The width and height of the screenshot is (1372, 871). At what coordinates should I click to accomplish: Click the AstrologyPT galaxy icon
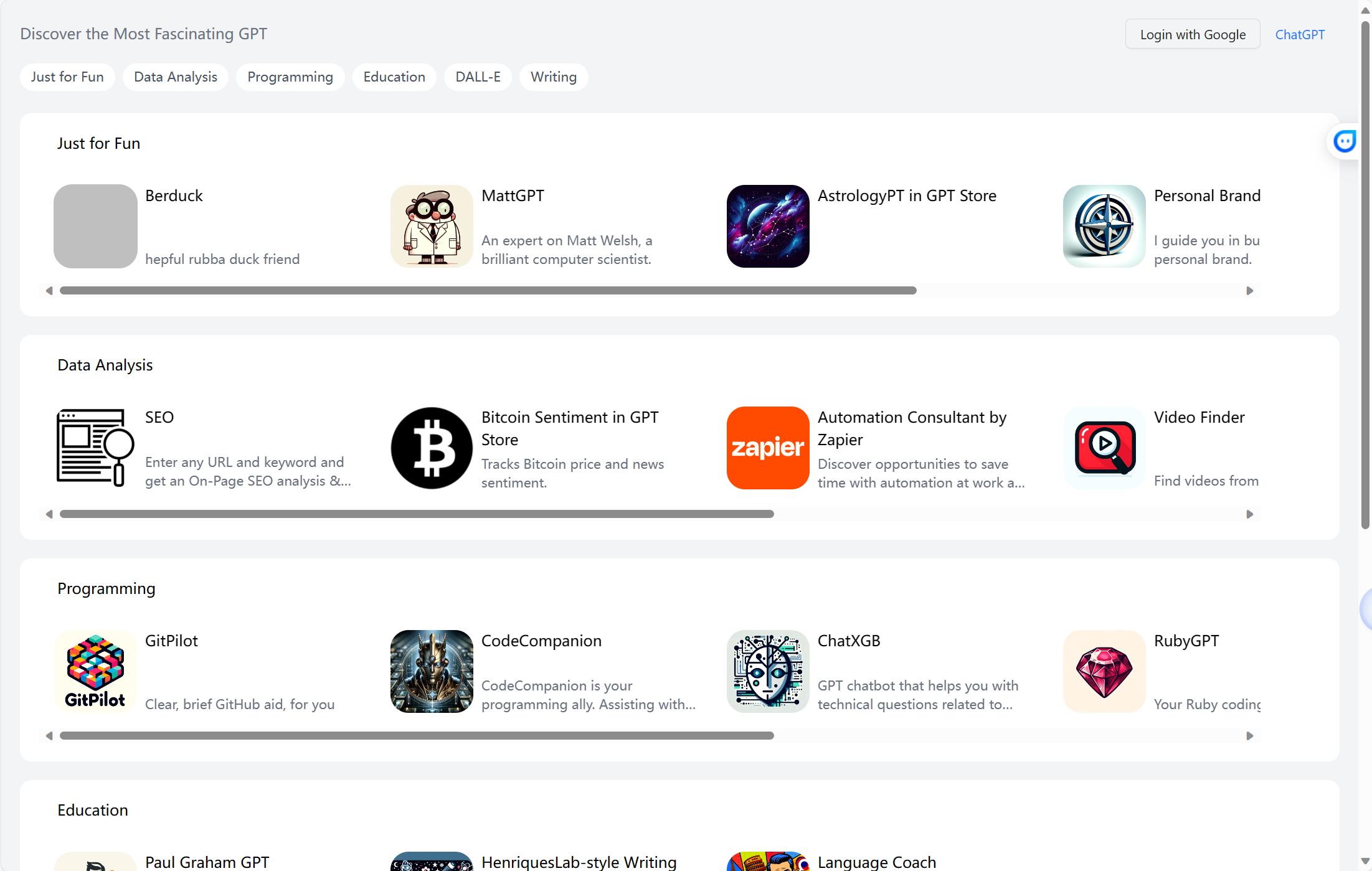(x=768, y=226)
